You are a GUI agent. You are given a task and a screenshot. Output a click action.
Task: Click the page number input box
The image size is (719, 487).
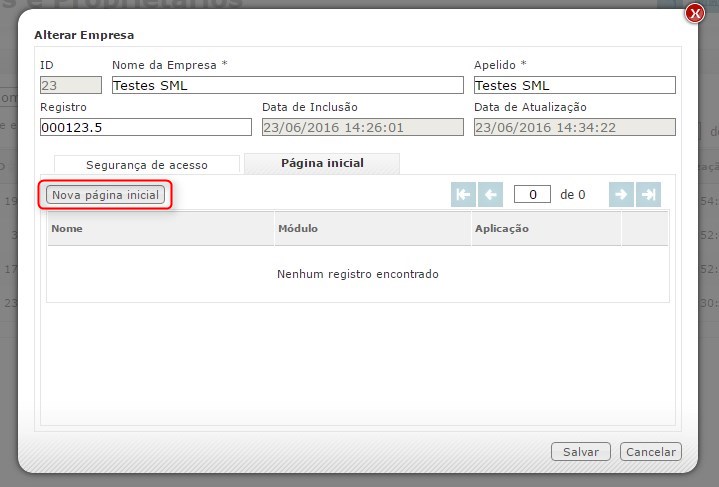532,195
